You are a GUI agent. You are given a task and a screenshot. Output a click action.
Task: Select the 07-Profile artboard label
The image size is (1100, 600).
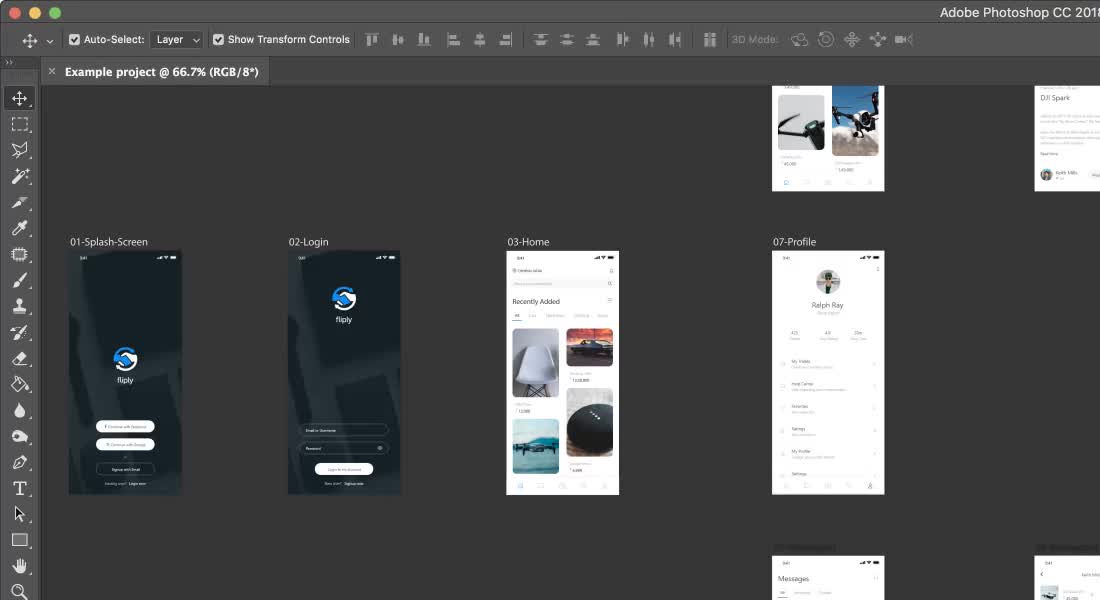793,242
